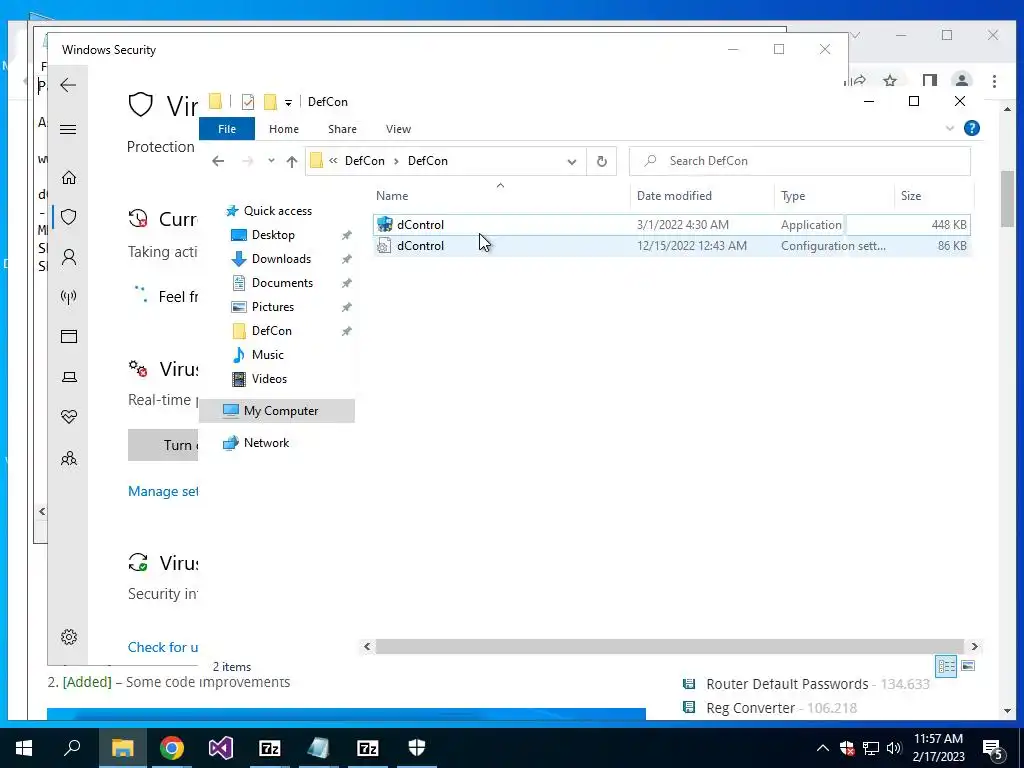Open Device performance & health heart icon
Screen dimensions: 1024x768
pos(69,417)
